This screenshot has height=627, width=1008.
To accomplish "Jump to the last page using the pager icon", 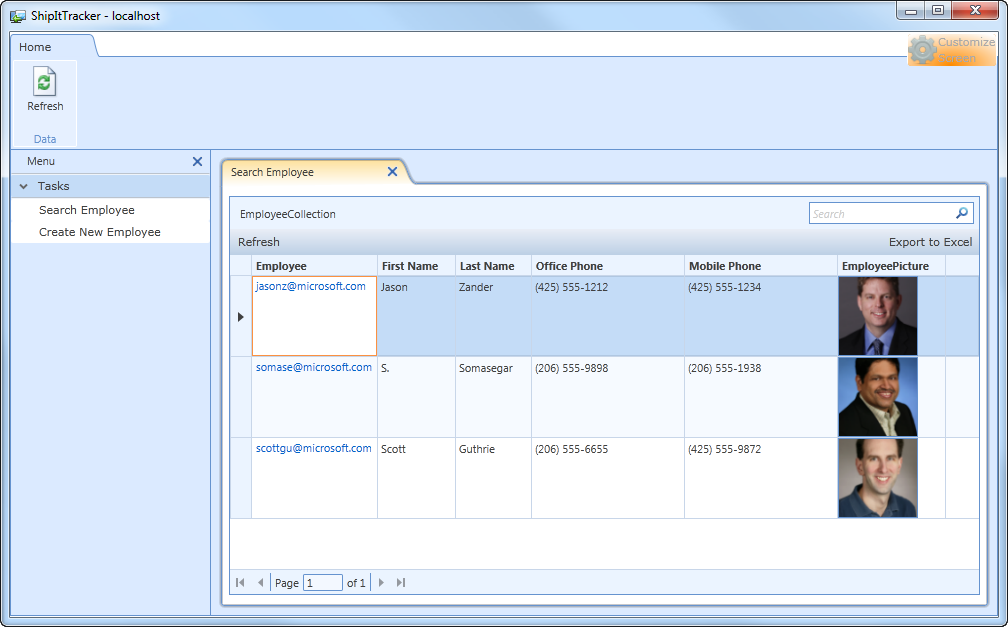I will tap(402, 582).
